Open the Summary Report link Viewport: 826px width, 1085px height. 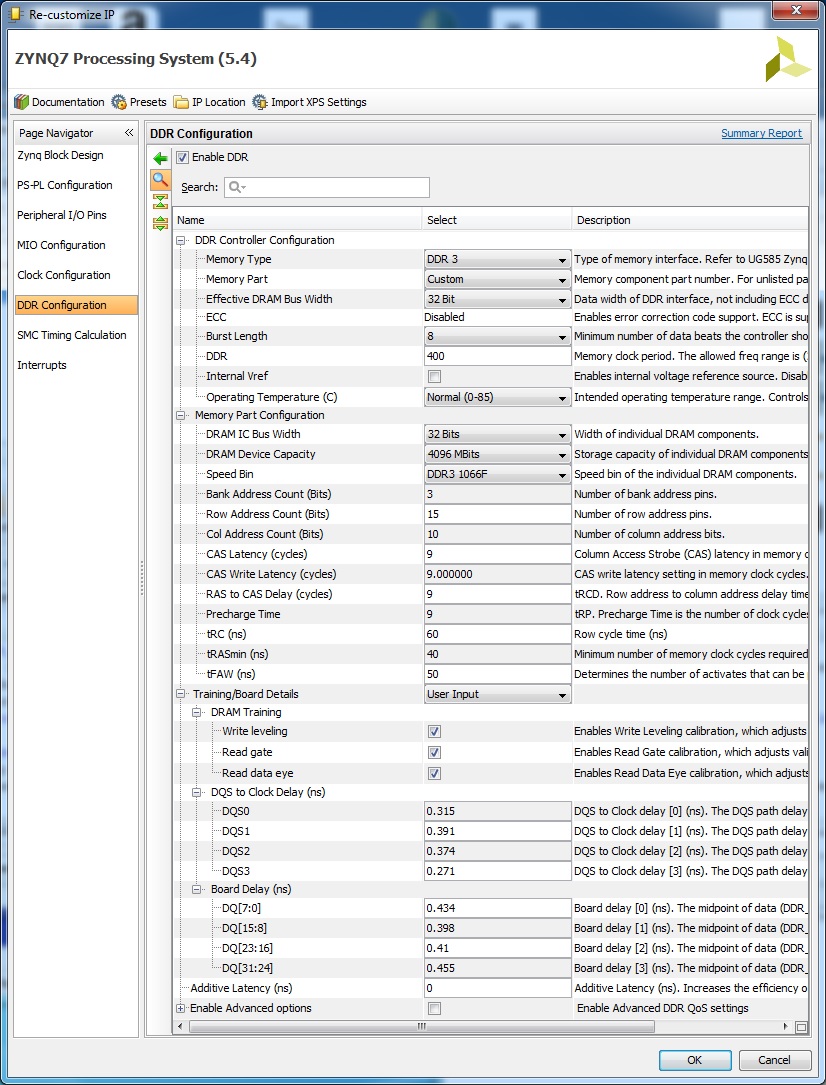tap(761, 133)
